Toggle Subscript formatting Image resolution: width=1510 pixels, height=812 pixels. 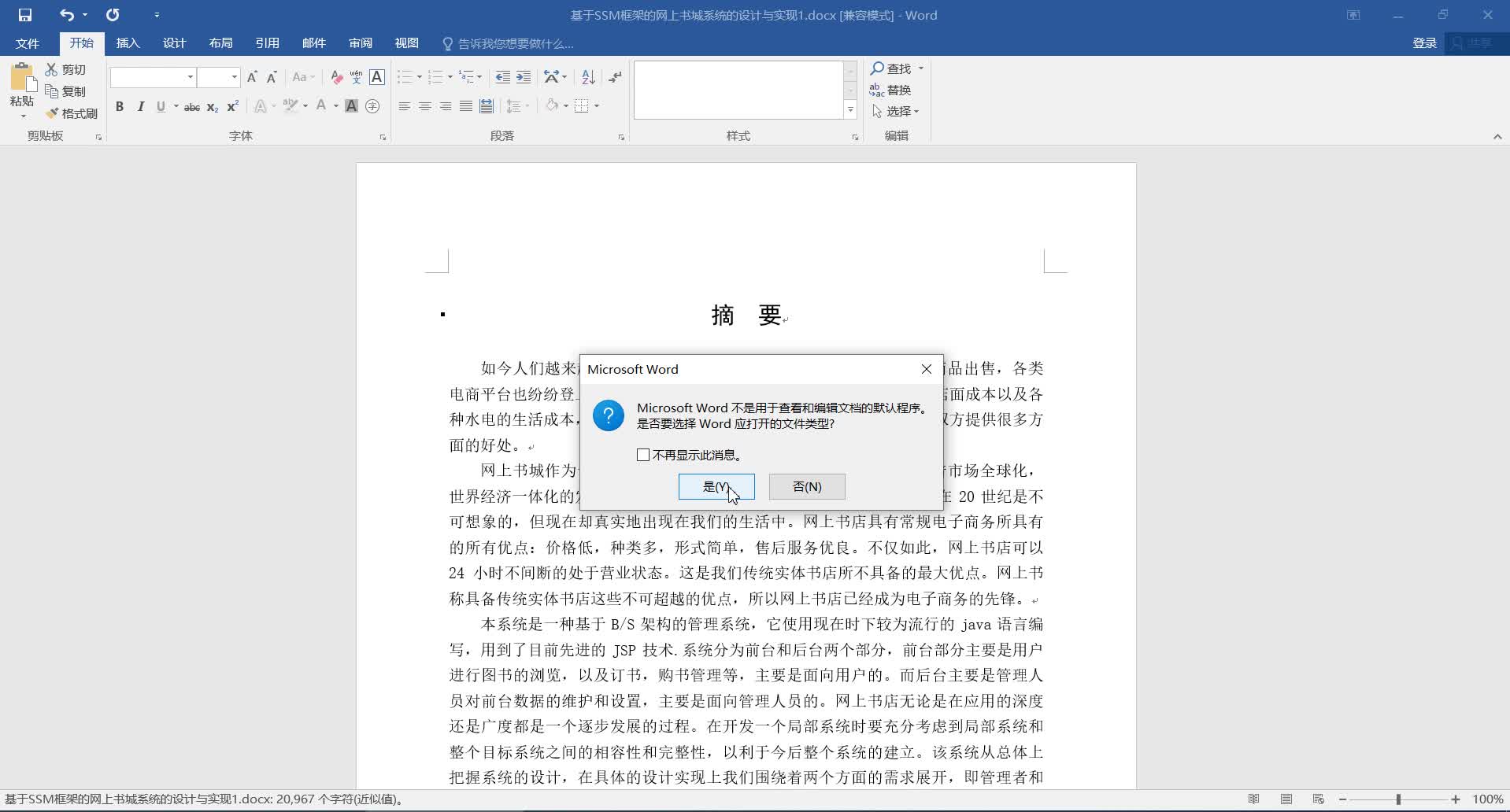click(212, 106)
